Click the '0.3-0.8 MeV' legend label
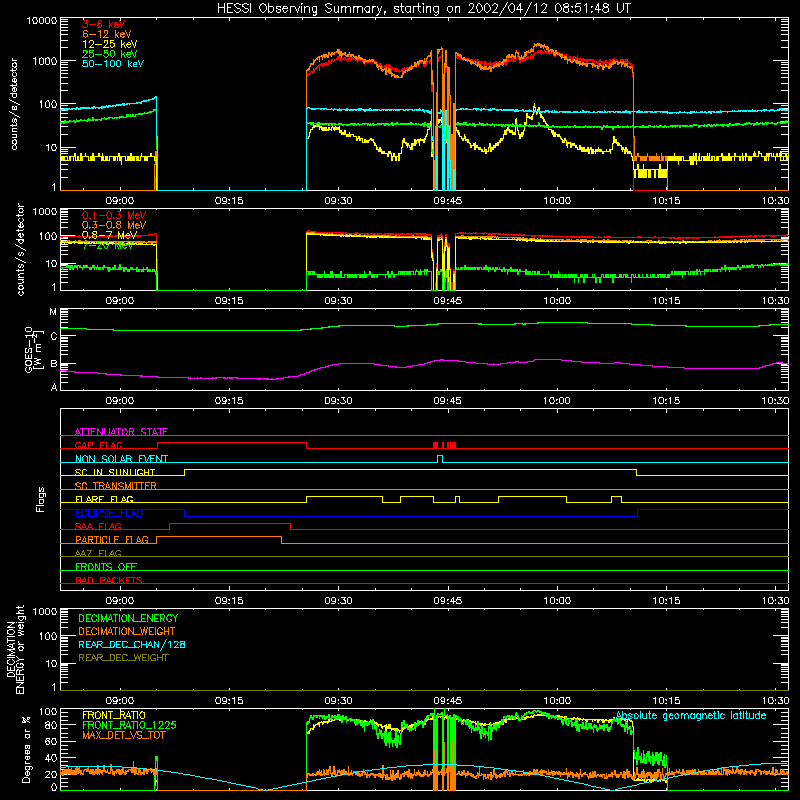This screenshot has height=800, width=800. tap(114, 225)
